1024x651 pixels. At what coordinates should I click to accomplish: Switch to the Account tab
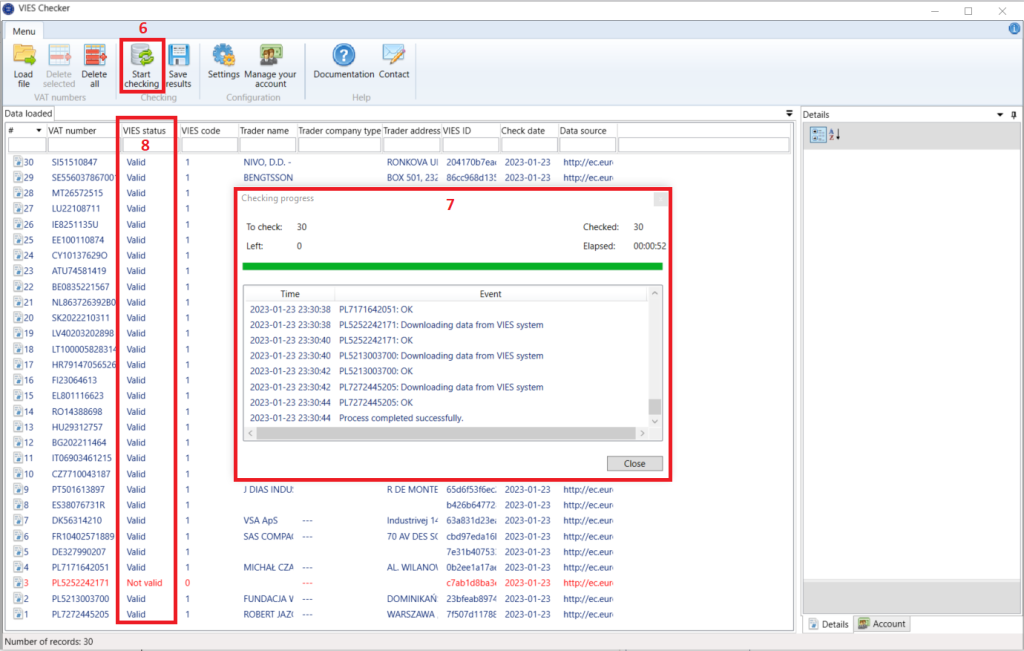(x=881, y=624)
